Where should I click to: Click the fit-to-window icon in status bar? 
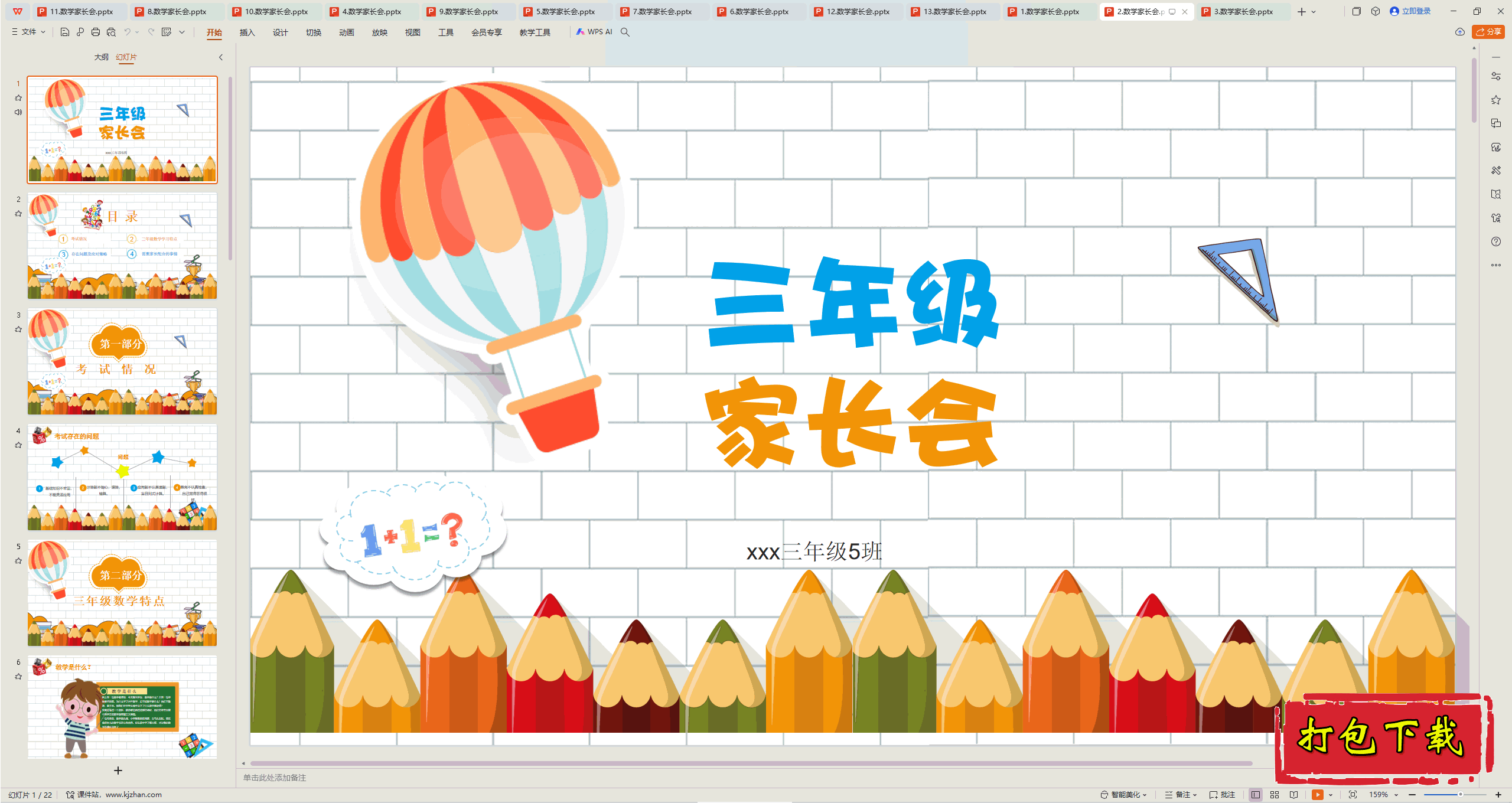tap(1353, 795)
